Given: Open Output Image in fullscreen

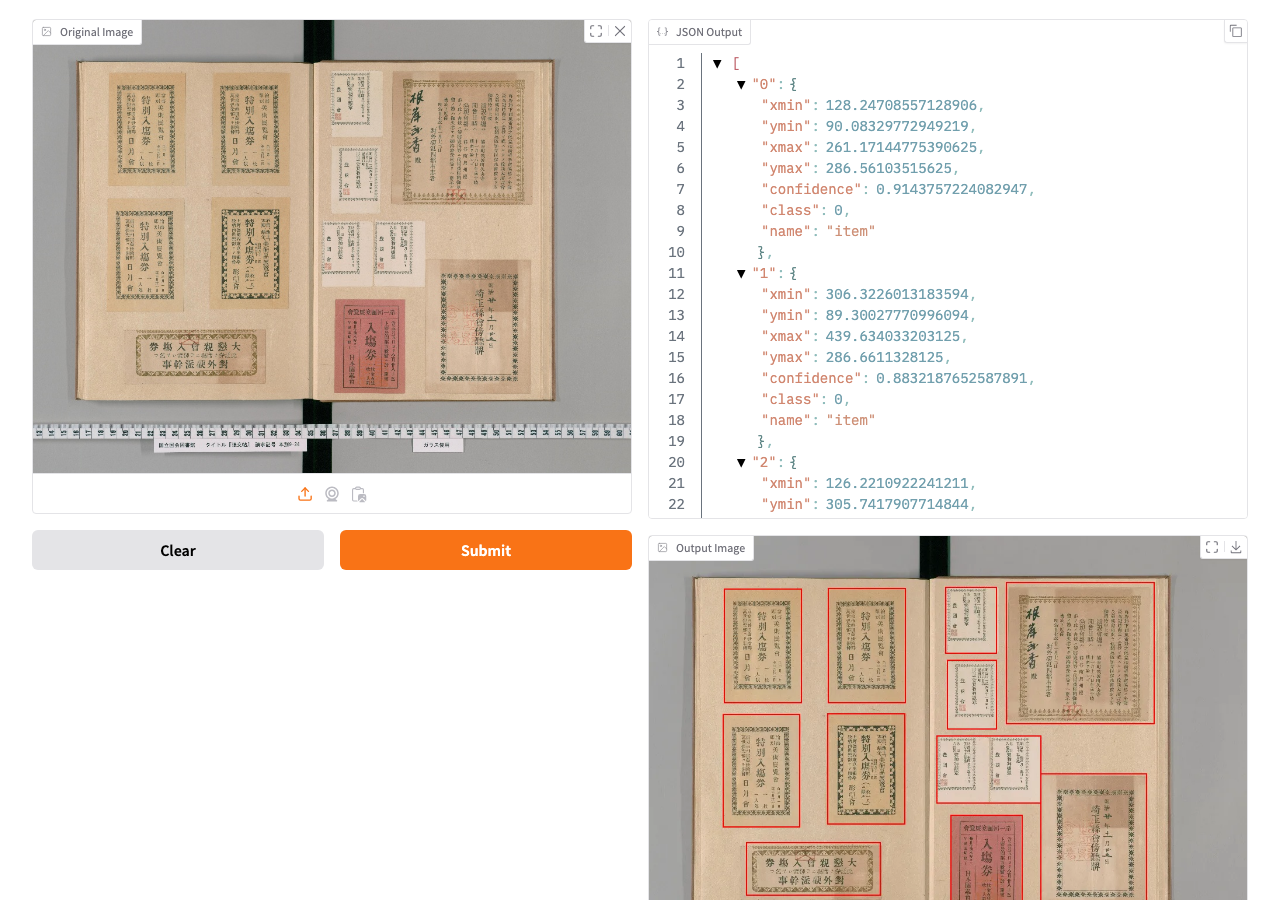Looking at the screenshot, I should 1212,547.
